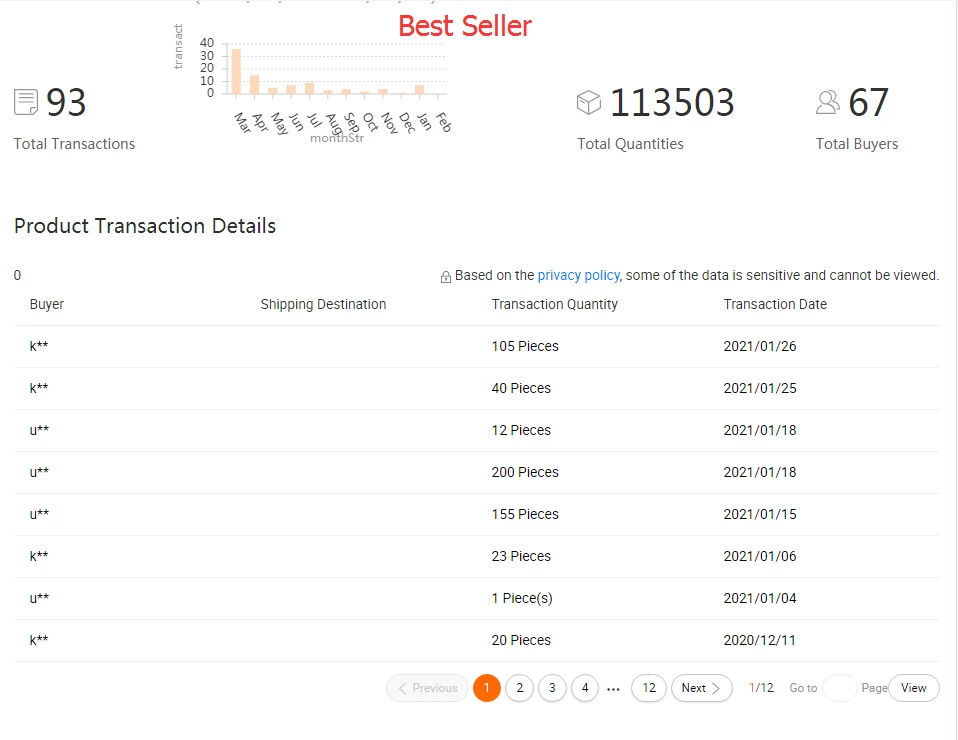Click the Total Buyers people icon
Image resolution: width=958 pixels, height=740 pixels.
click(828, 102)
